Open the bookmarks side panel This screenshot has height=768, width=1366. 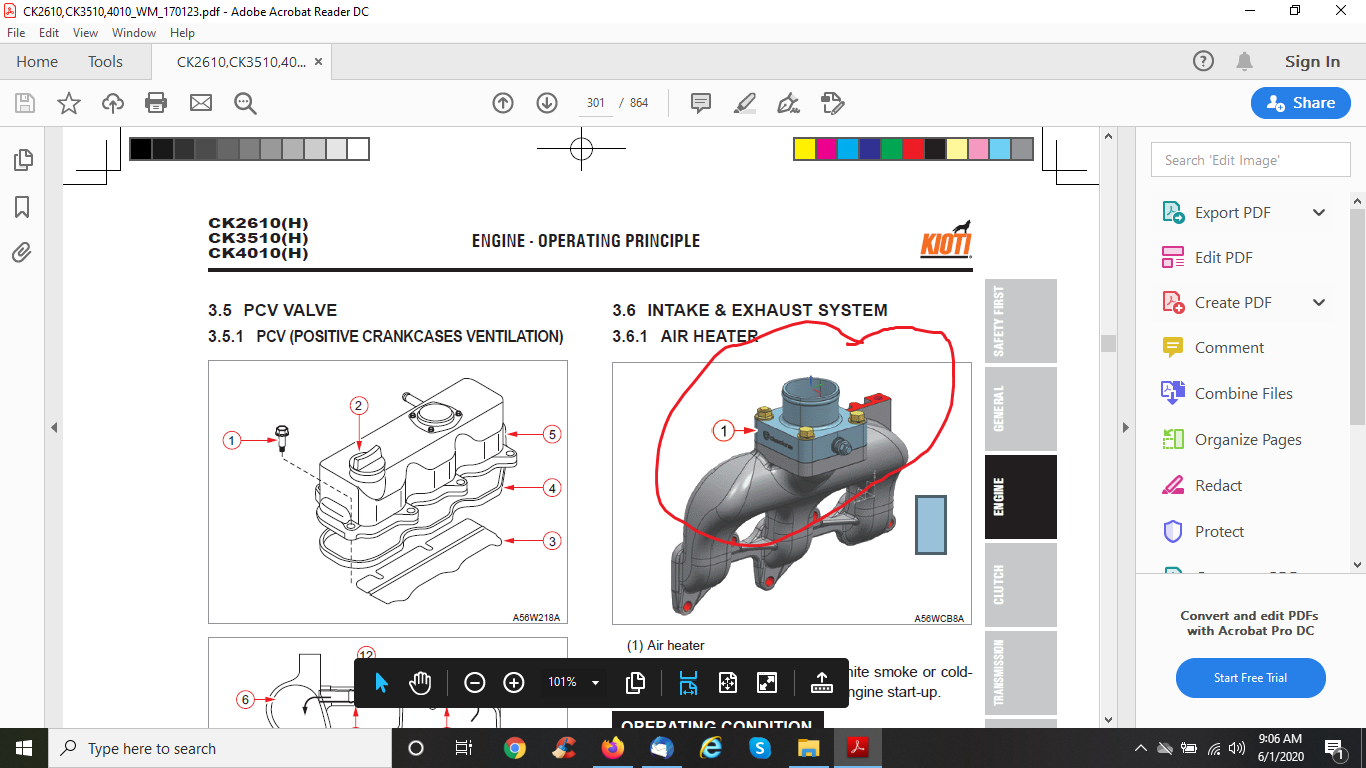(x=22, y=207)
